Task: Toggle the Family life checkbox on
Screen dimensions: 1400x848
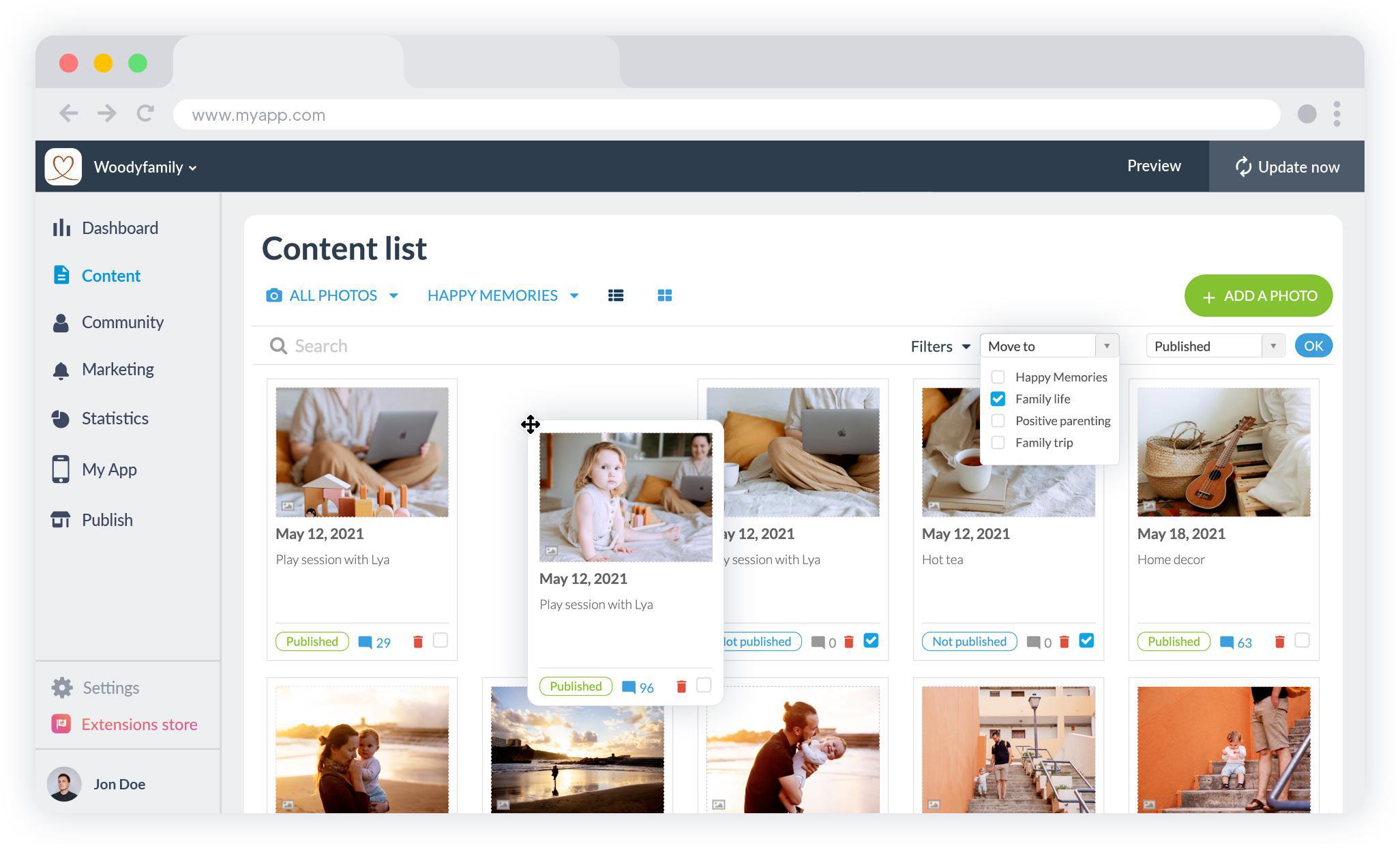Action: coord(1000,398)
